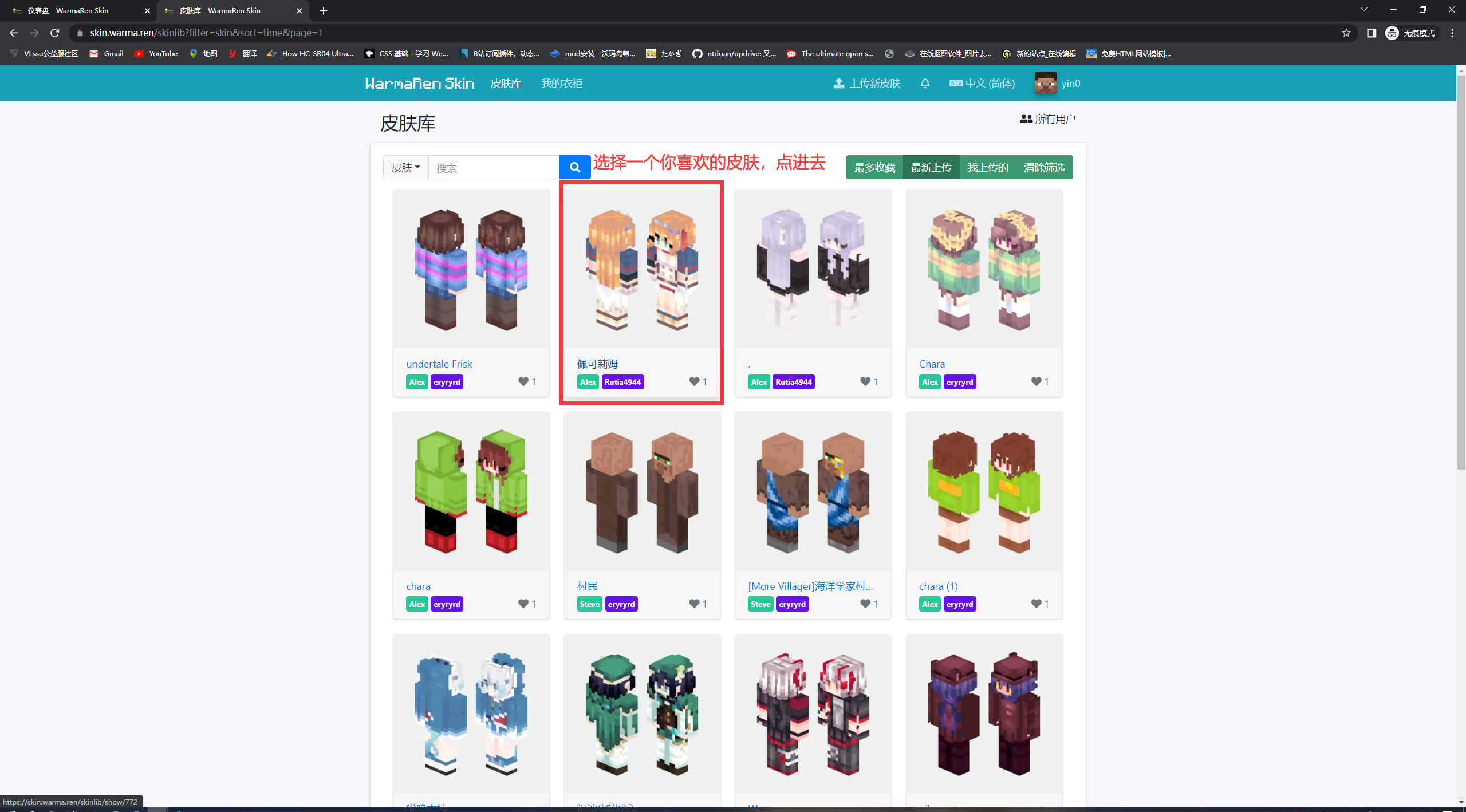
Task: Click yin0 user avatar
Action: click(x=1045, y=84)
